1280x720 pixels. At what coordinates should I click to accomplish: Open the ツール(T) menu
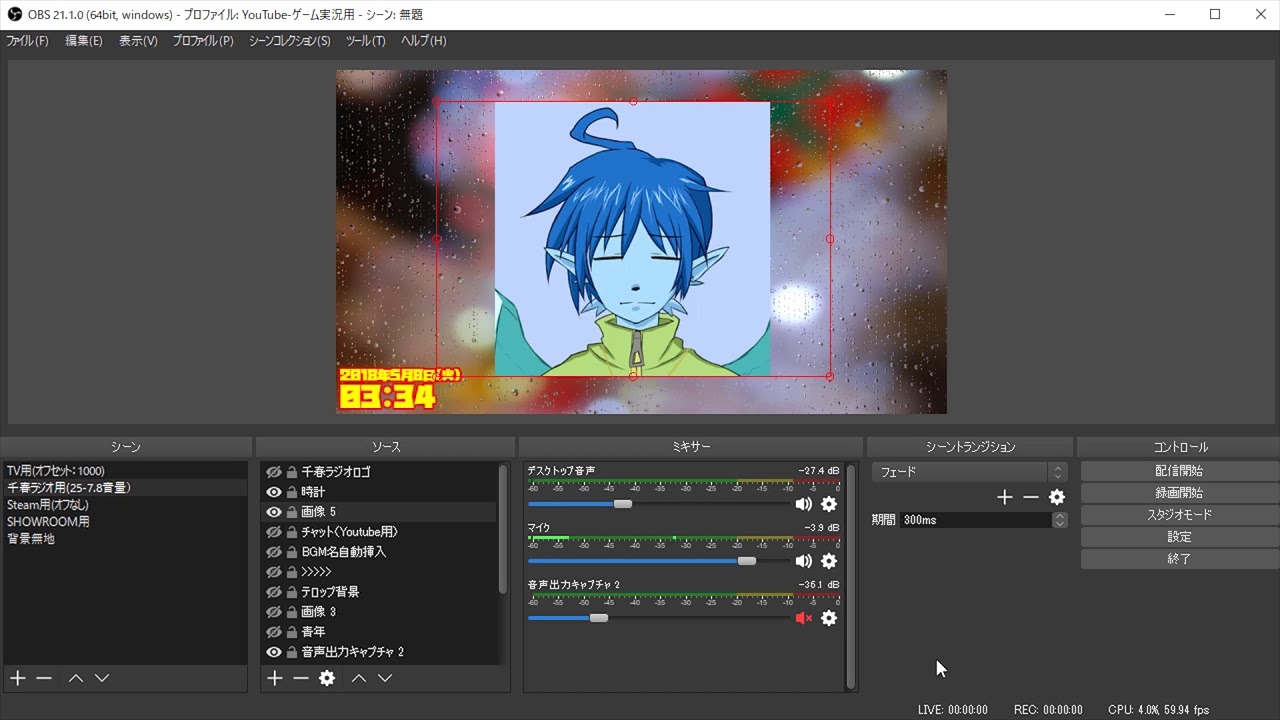(x=365, y=41)
